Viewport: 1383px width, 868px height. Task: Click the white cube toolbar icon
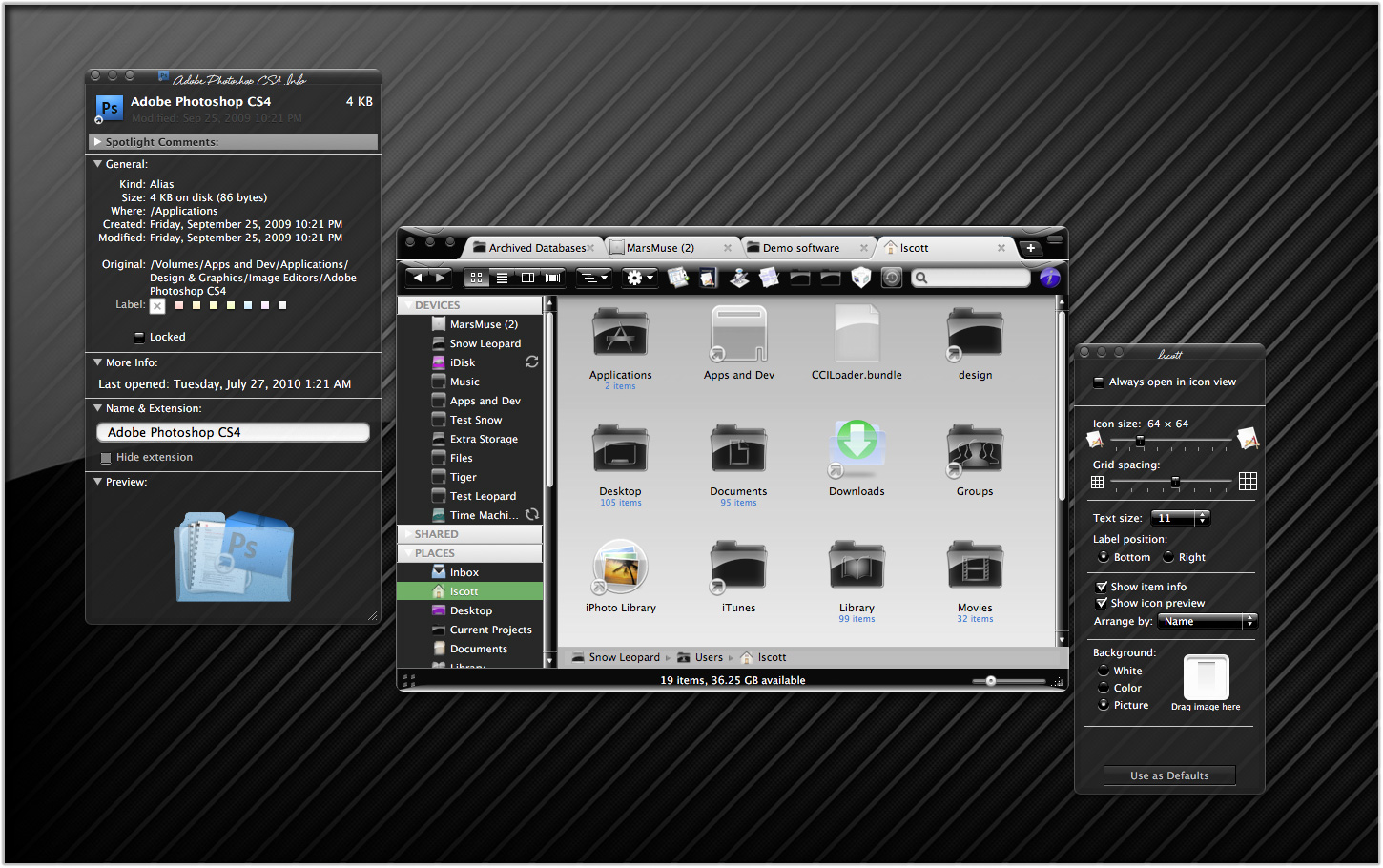point(861,278)
